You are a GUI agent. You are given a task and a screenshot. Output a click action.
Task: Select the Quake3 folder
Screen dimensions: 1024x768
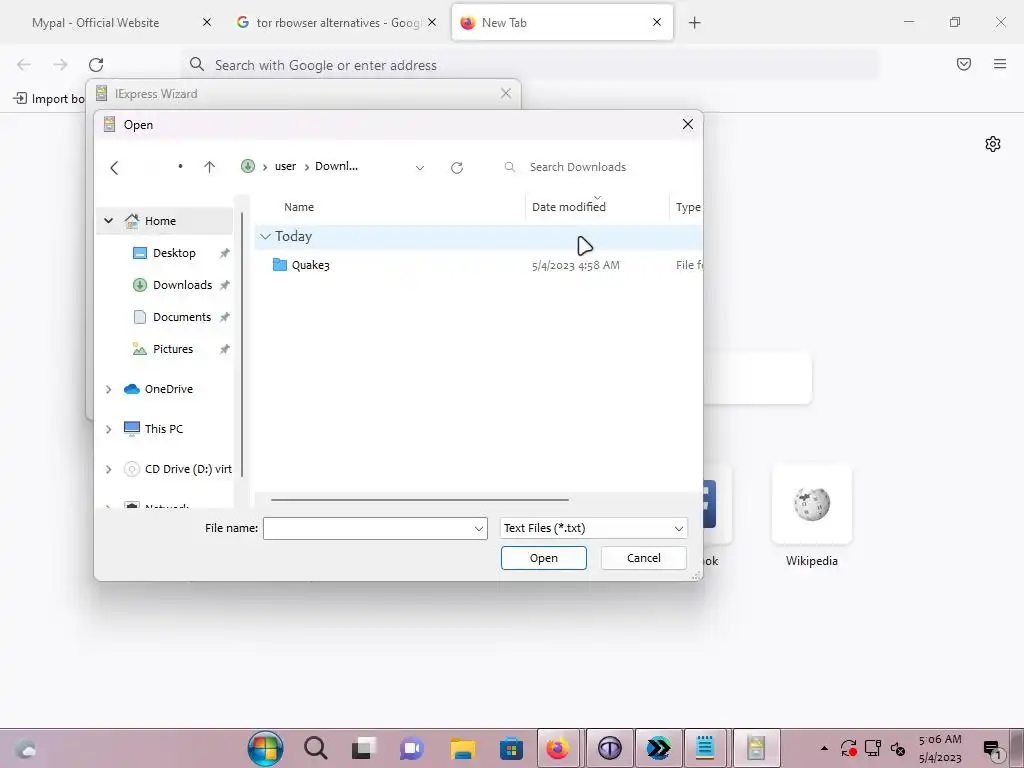(310, 264)
